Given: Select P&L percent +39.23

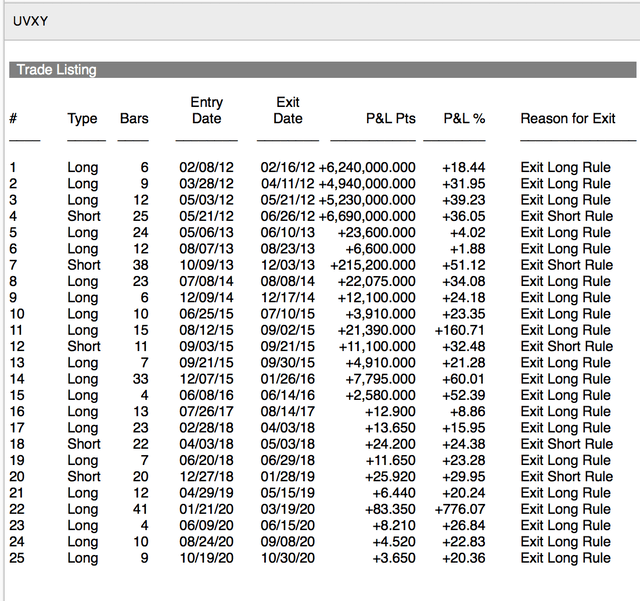Looking at the screenshot, I should [x=464, y=200].
